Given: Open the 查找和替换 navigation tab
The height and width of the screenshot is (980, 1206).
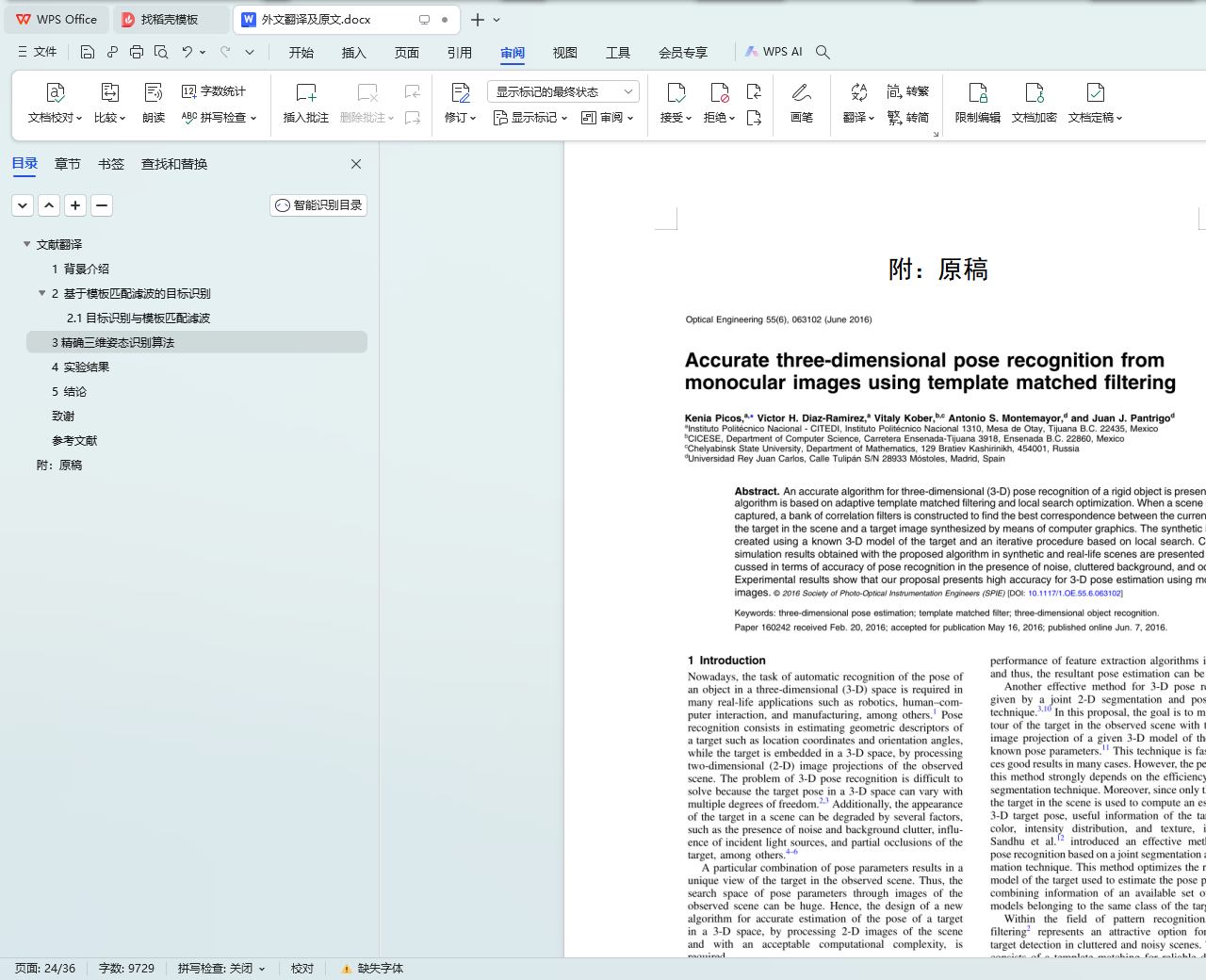Looking at the screenshot, I should click(174, 164).
